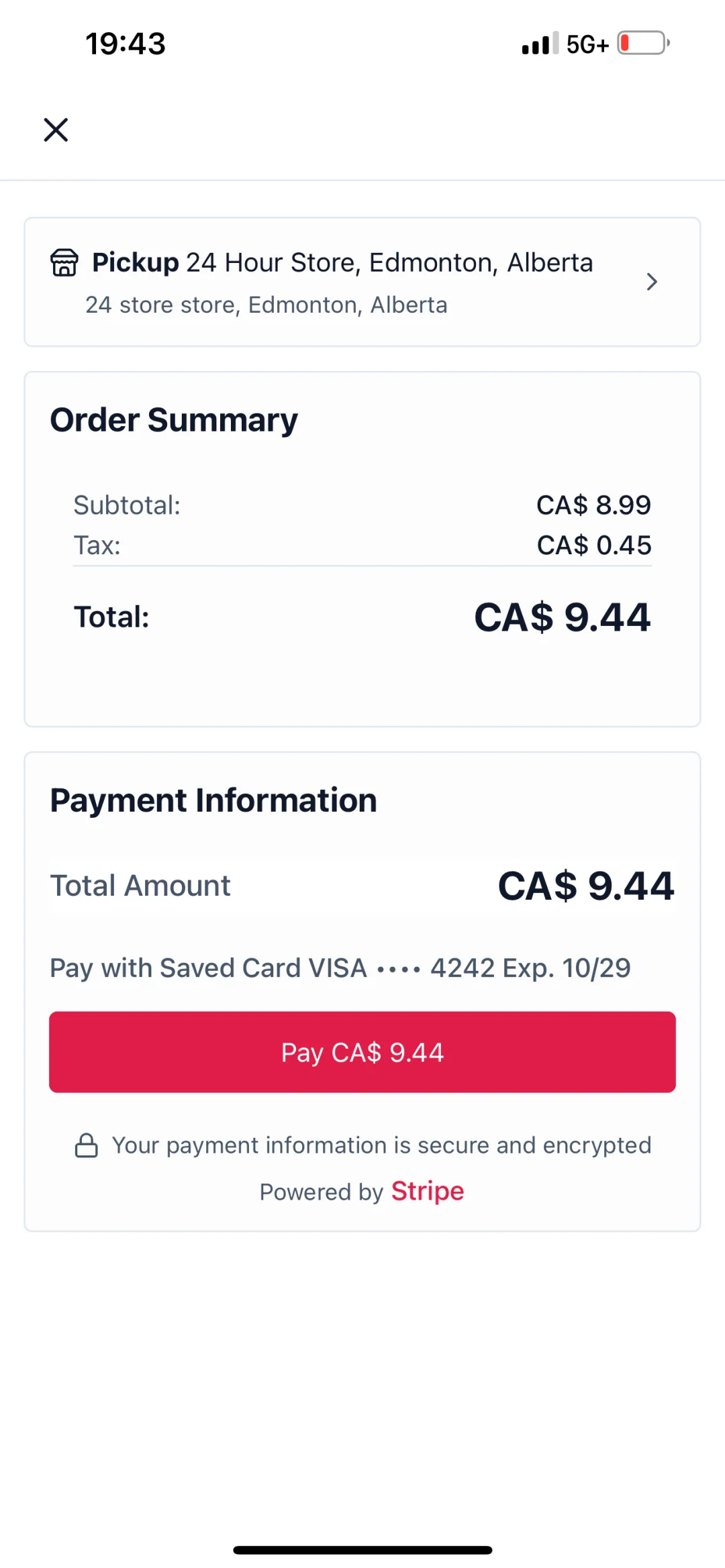Tap the tax amount CA$ 0.45

click(x=593, y=545)
